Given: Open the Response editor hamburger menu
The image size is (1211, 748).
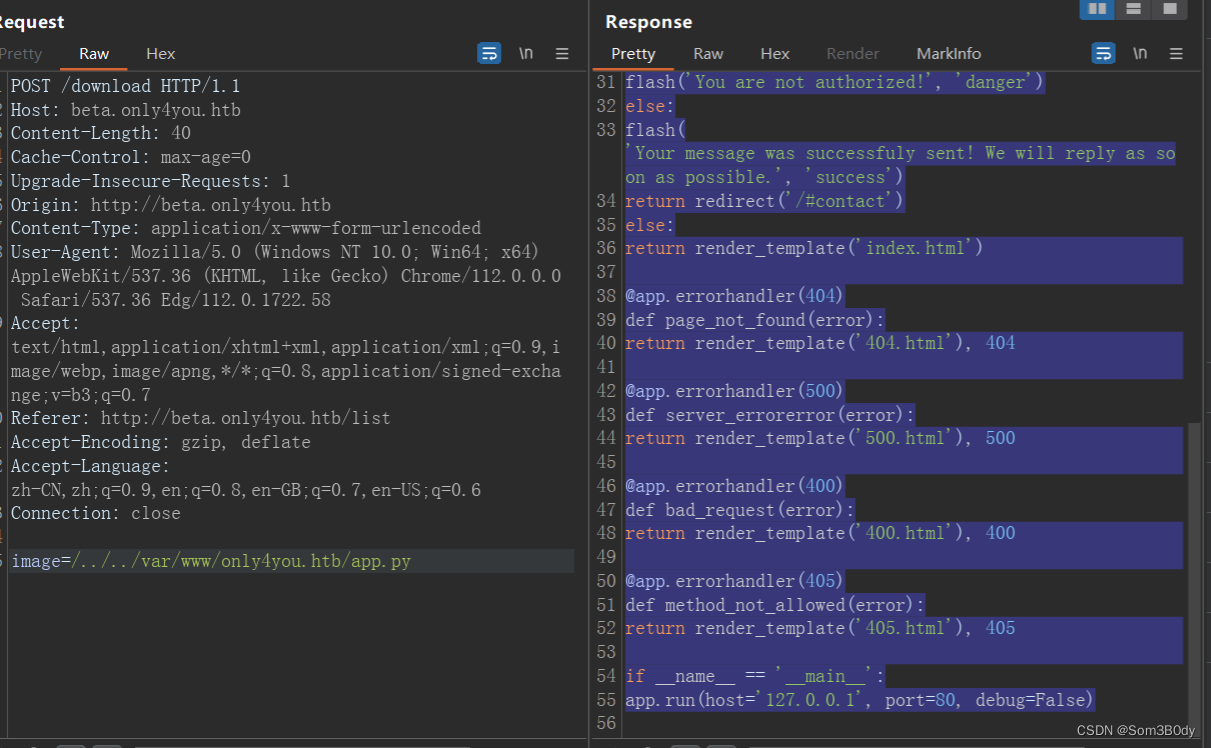Looking at the screenshot, I should [x=1176, y=53].
